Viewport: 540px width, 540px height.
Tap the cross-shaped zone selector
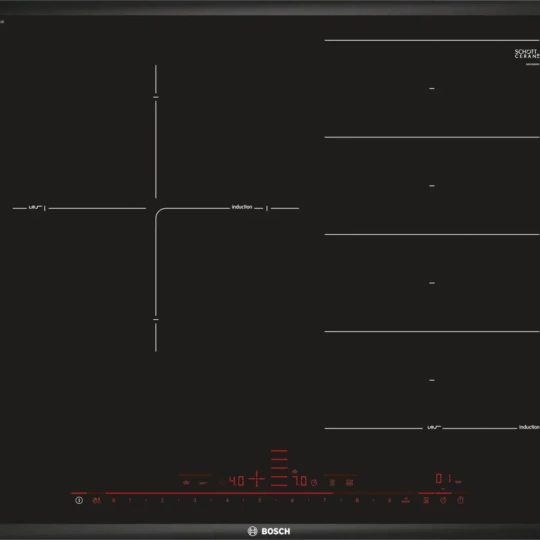[x=257, y=479]
